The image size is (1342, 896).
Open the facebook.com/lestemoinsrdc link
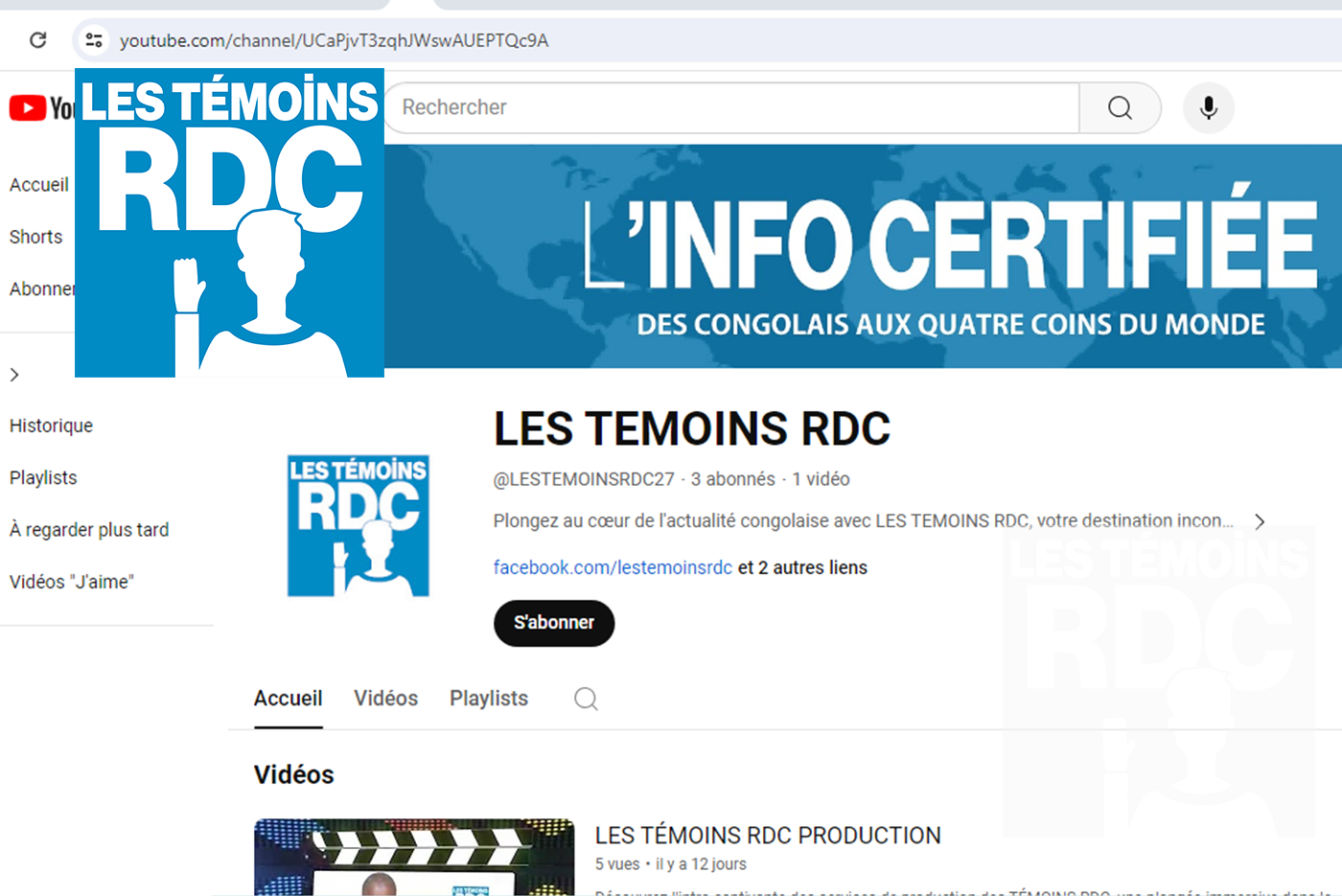click(613, 567)
